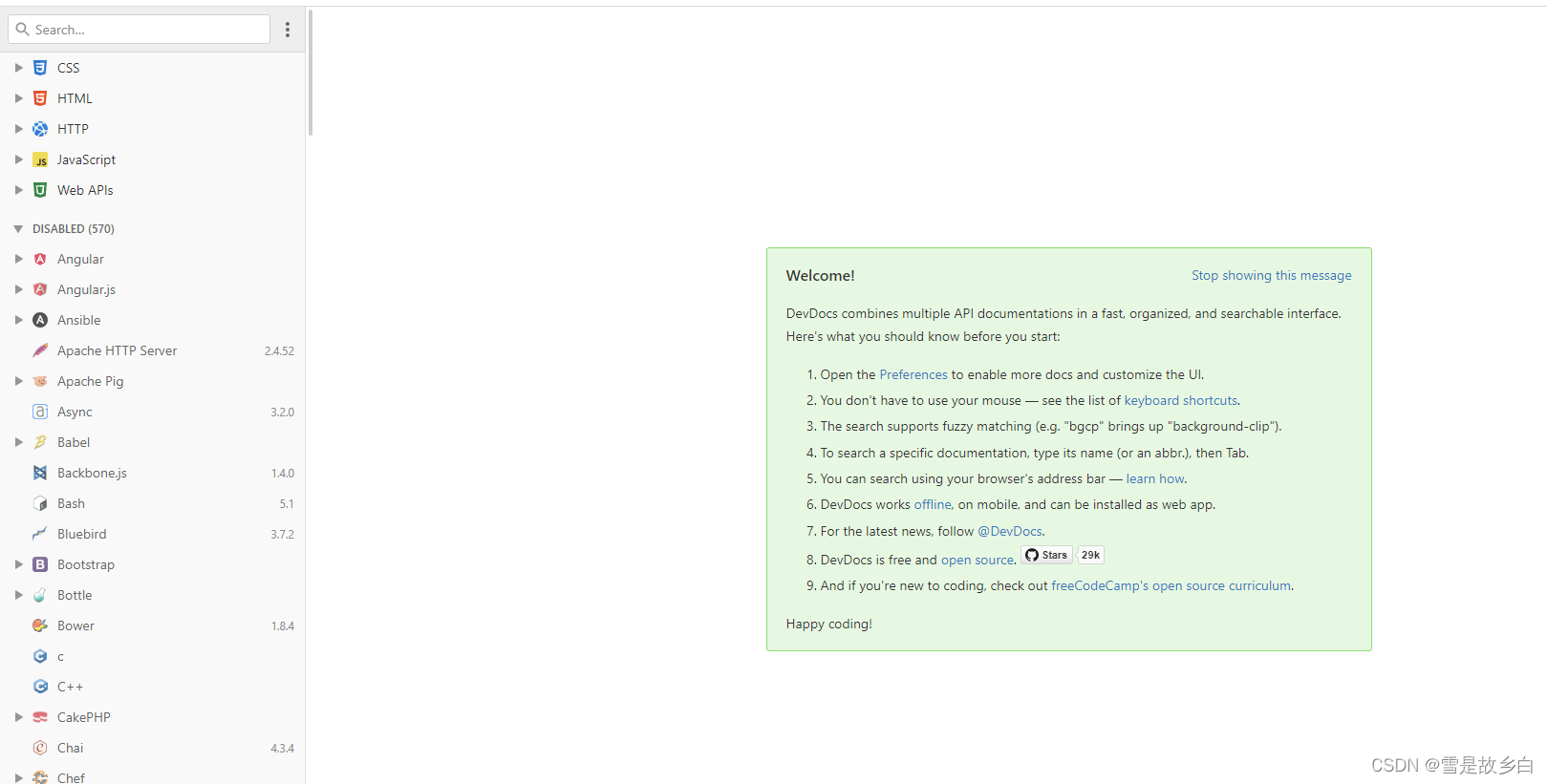Expand the Web APIs documentation tree

click(x=18, y=190)
